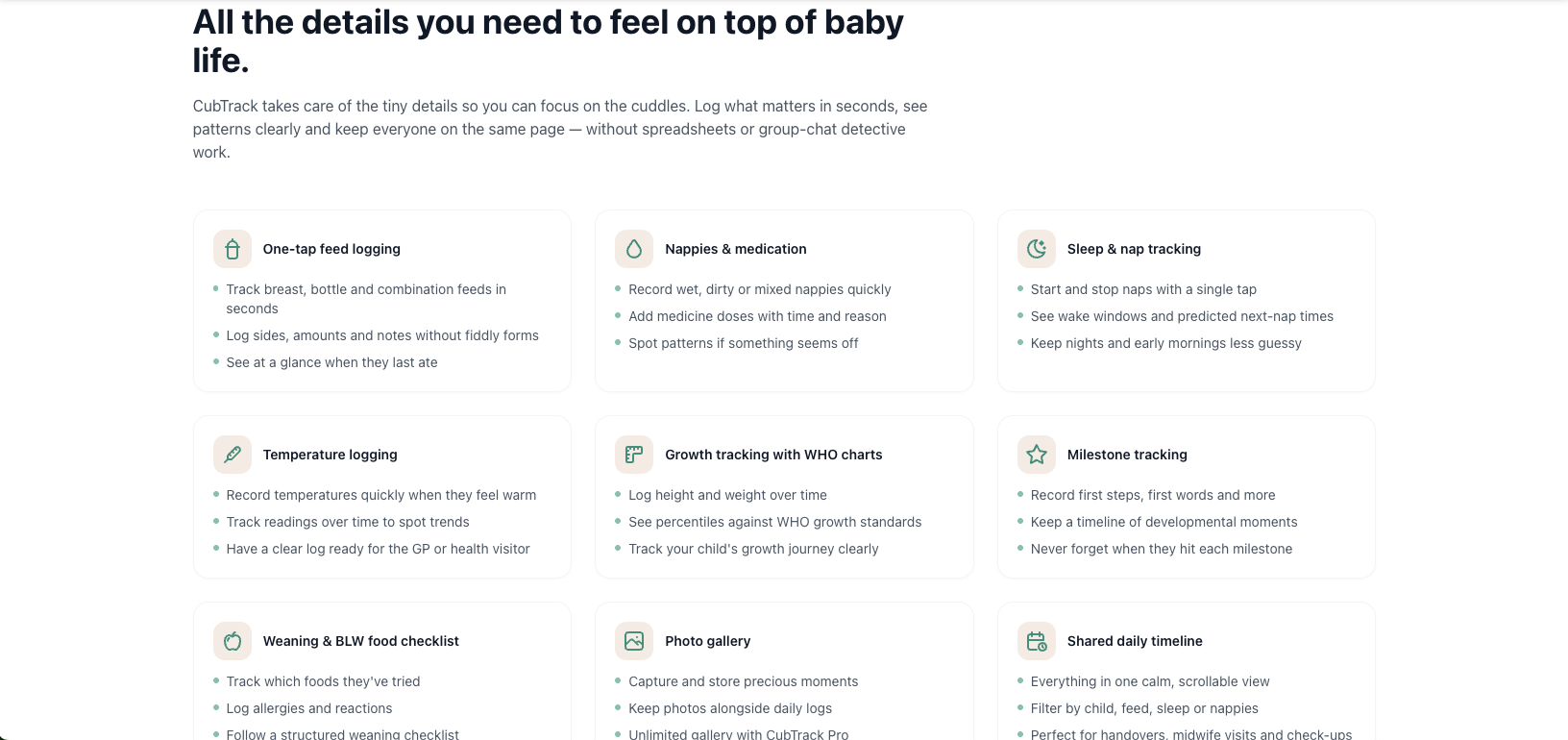Select the Sleep & nap tracking heading
The height and width of the screenshot is (740, 1568).
point(1134,248)
